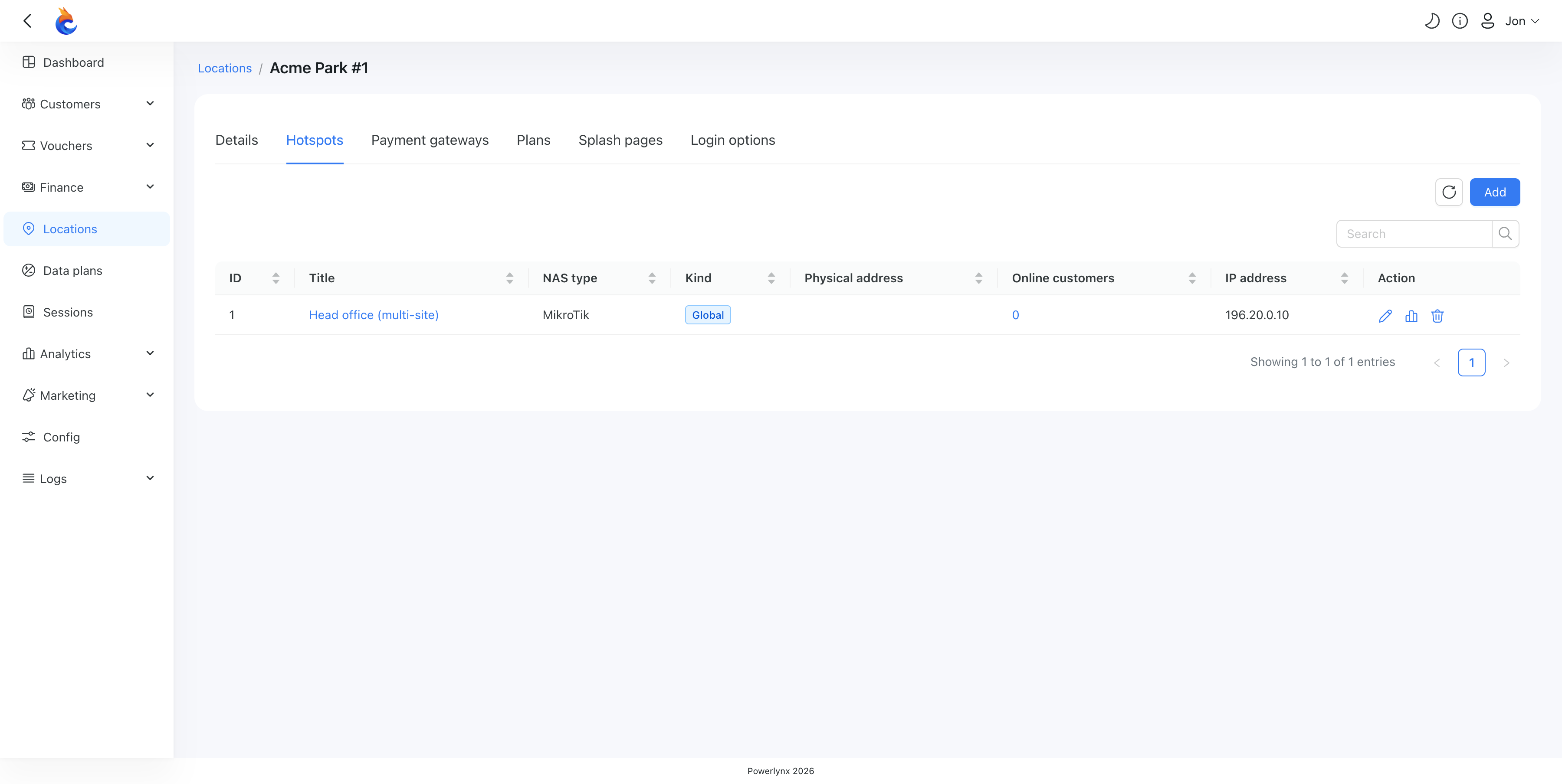Open the Payment gateways tab
Viewport: 1562px width, 784px height.
[x=430, y=140]
